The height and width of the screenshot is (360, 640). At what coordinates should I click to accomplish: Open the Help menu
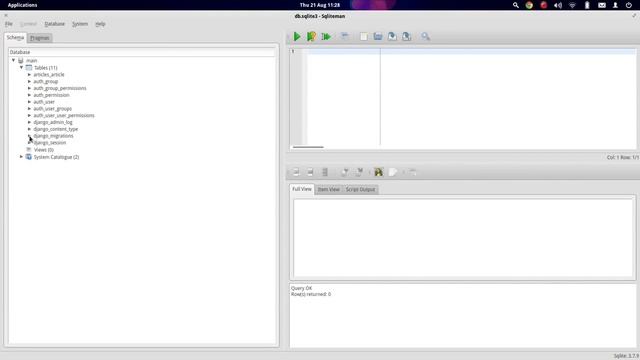point(100,24)
